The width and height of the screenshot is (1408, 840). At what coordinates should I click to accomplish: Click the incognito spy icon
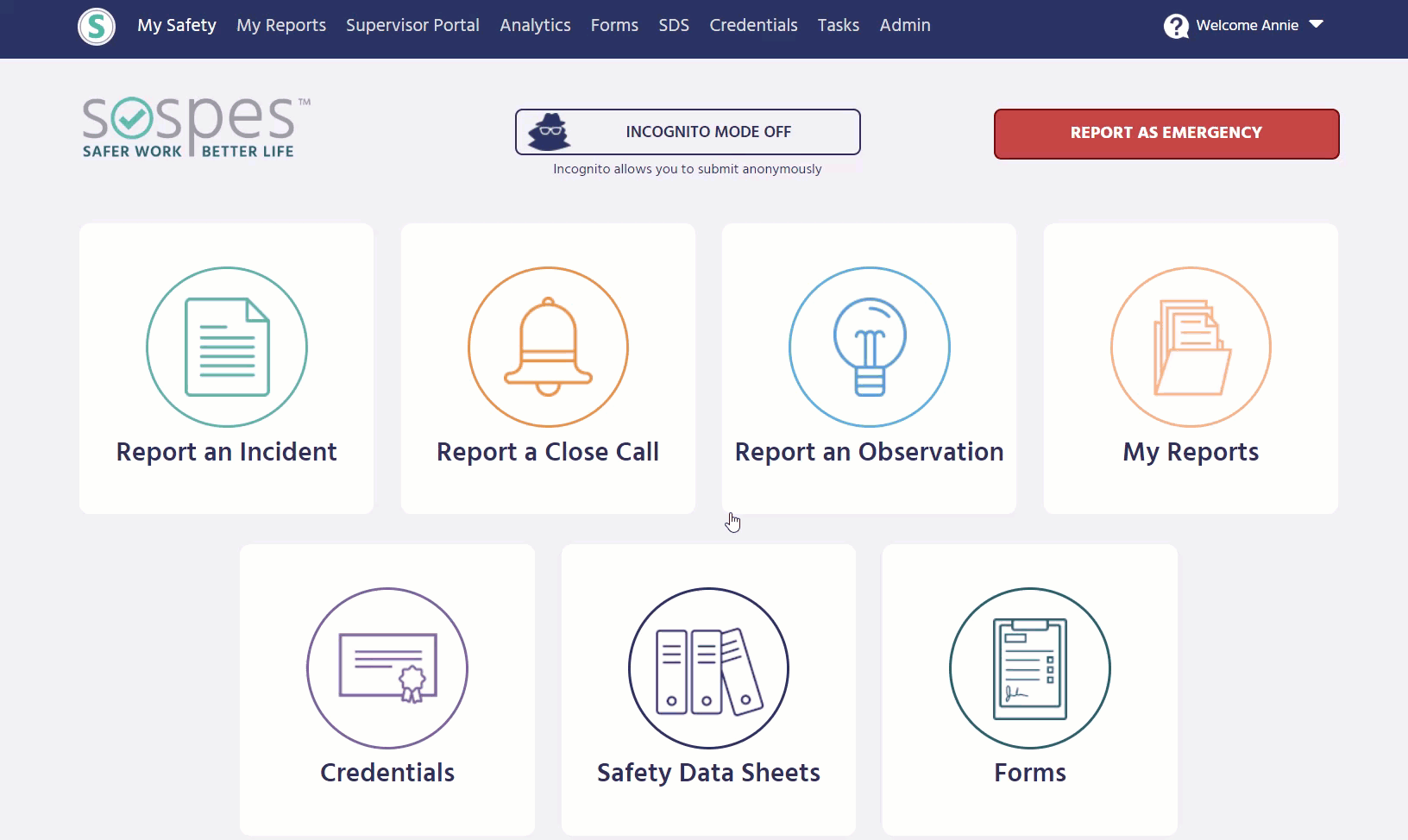pyautogui.click(x=549, y=132)
